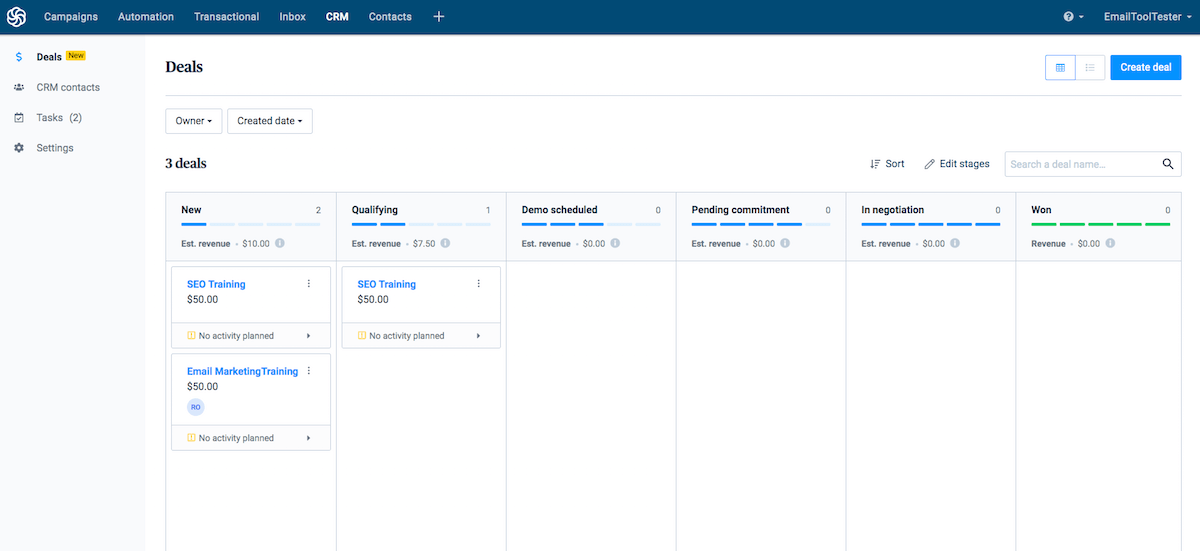Open the three-dot menu on Email MarketingTraining deal
The image size is (1200, 551).
click(308, 371)
